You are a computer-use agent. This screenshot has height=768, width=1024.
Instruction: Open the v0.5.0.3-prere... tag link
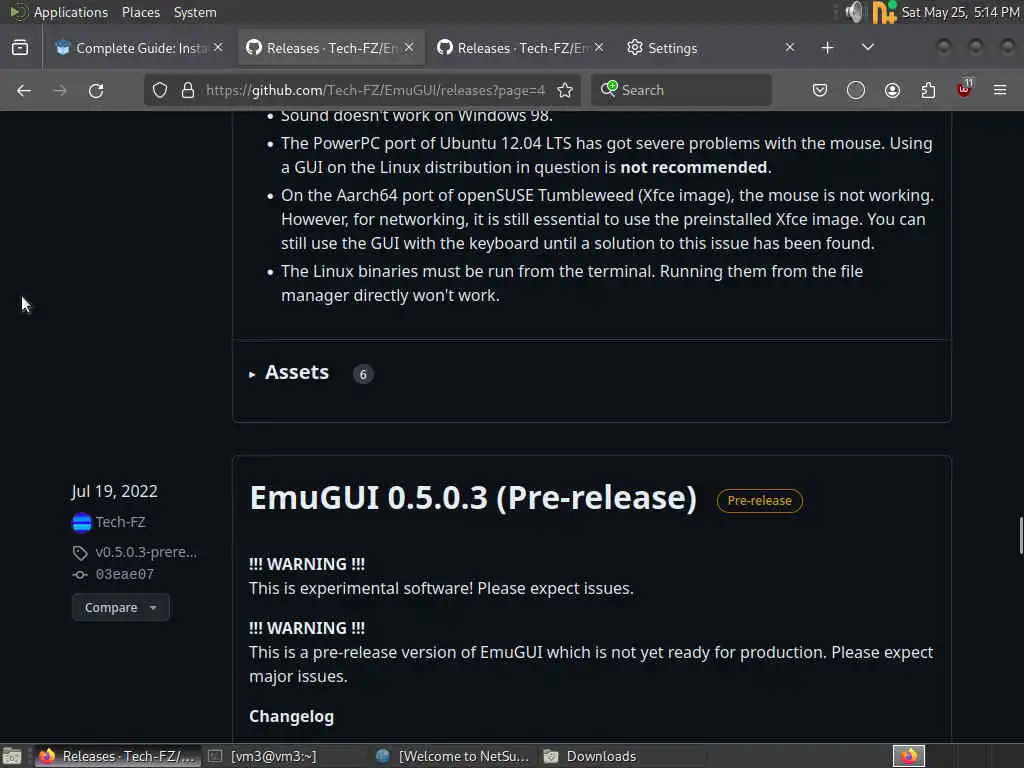(146, 552)
